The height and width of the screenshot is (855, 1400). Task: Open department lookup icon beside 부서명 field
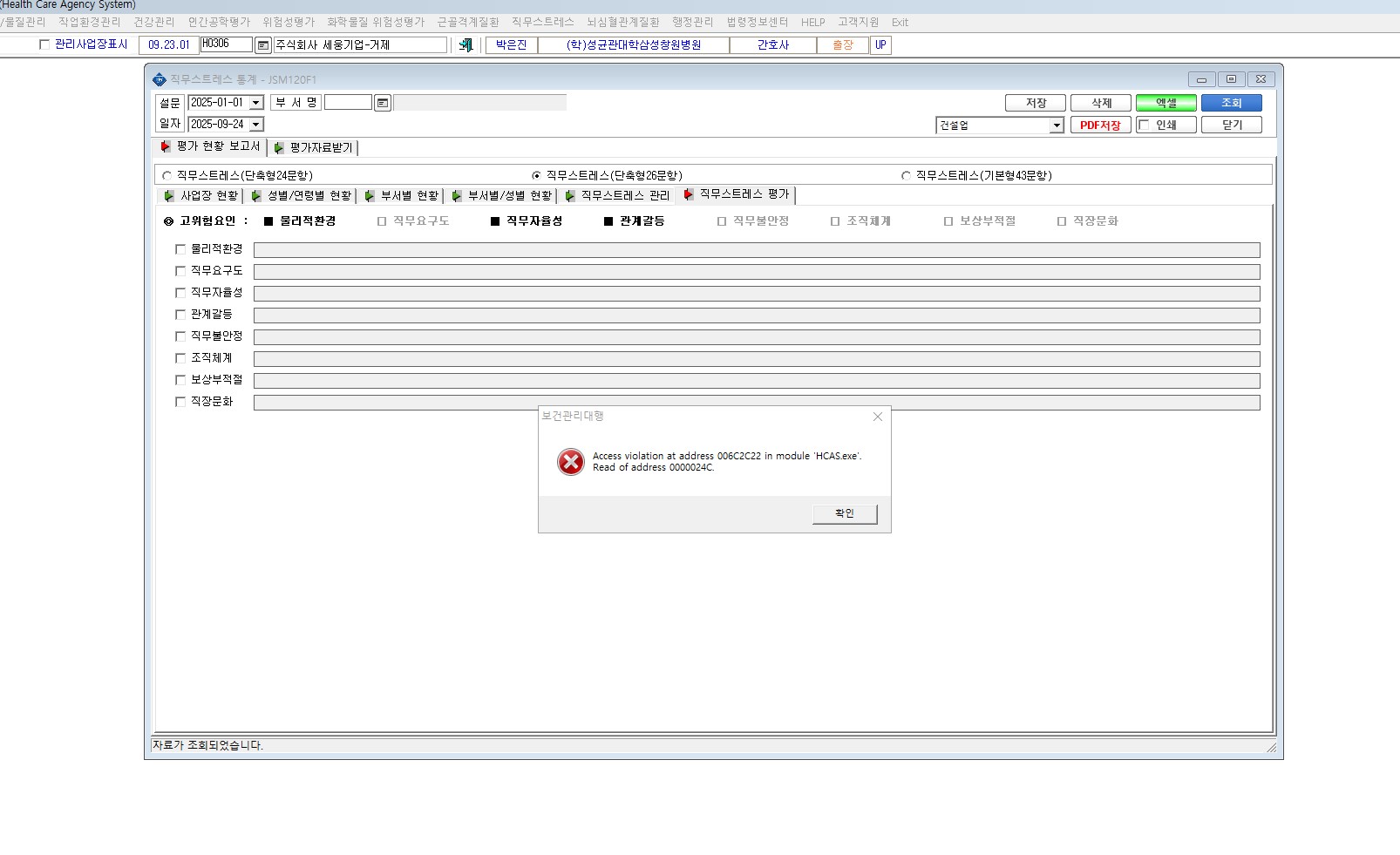pyautogui.click(x=382, y=103)
